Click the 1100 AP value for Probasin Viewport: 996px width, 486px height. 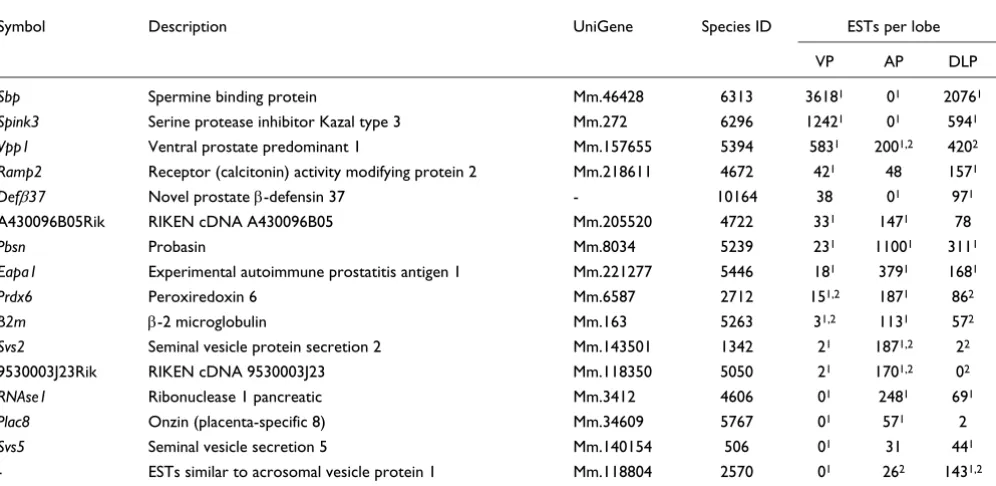tap(892, 247)
